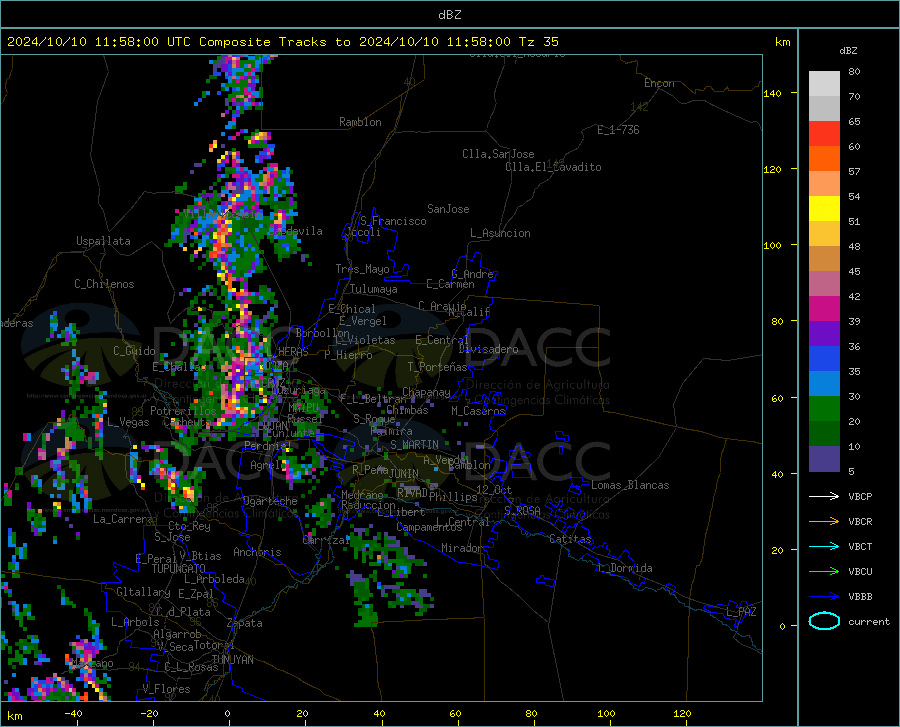Click the L_Asuncion map label

pyautogui.click(x=500, y=233)
